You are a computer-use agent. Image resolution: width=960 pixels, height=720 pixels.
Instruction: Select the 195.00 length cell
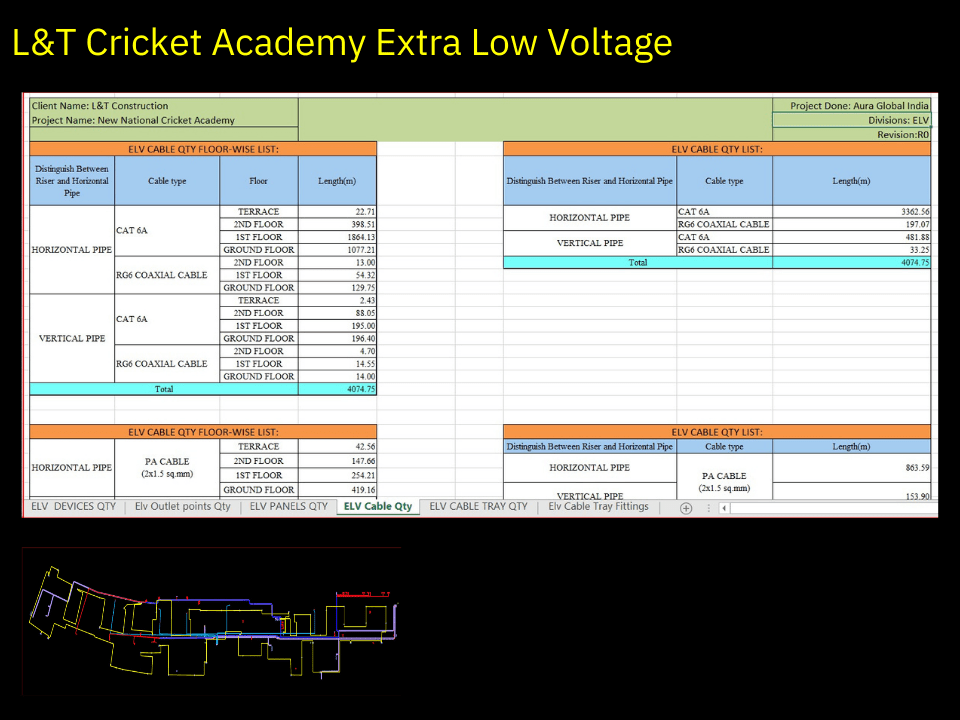point(337,326)
